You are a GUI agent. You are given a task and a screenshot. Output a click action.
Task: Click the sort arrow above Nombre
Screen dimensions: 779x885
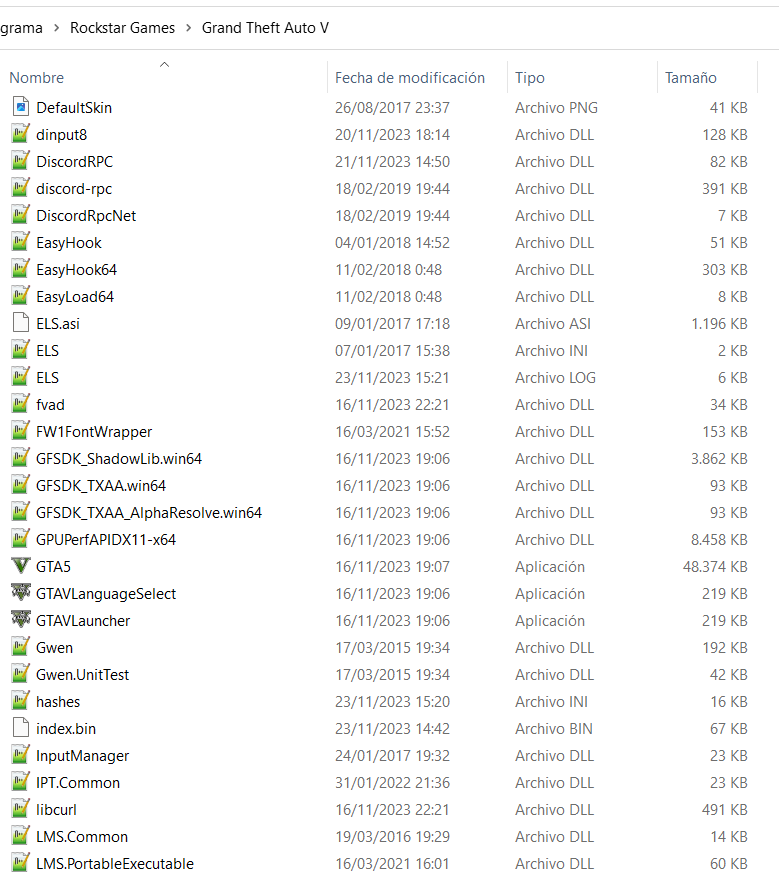[x=164, y=64]
